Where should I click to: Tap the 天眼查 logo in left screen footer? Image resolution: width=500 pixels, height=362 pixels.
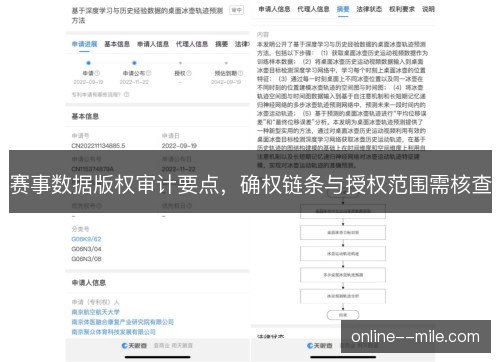[x=134, y=346]
